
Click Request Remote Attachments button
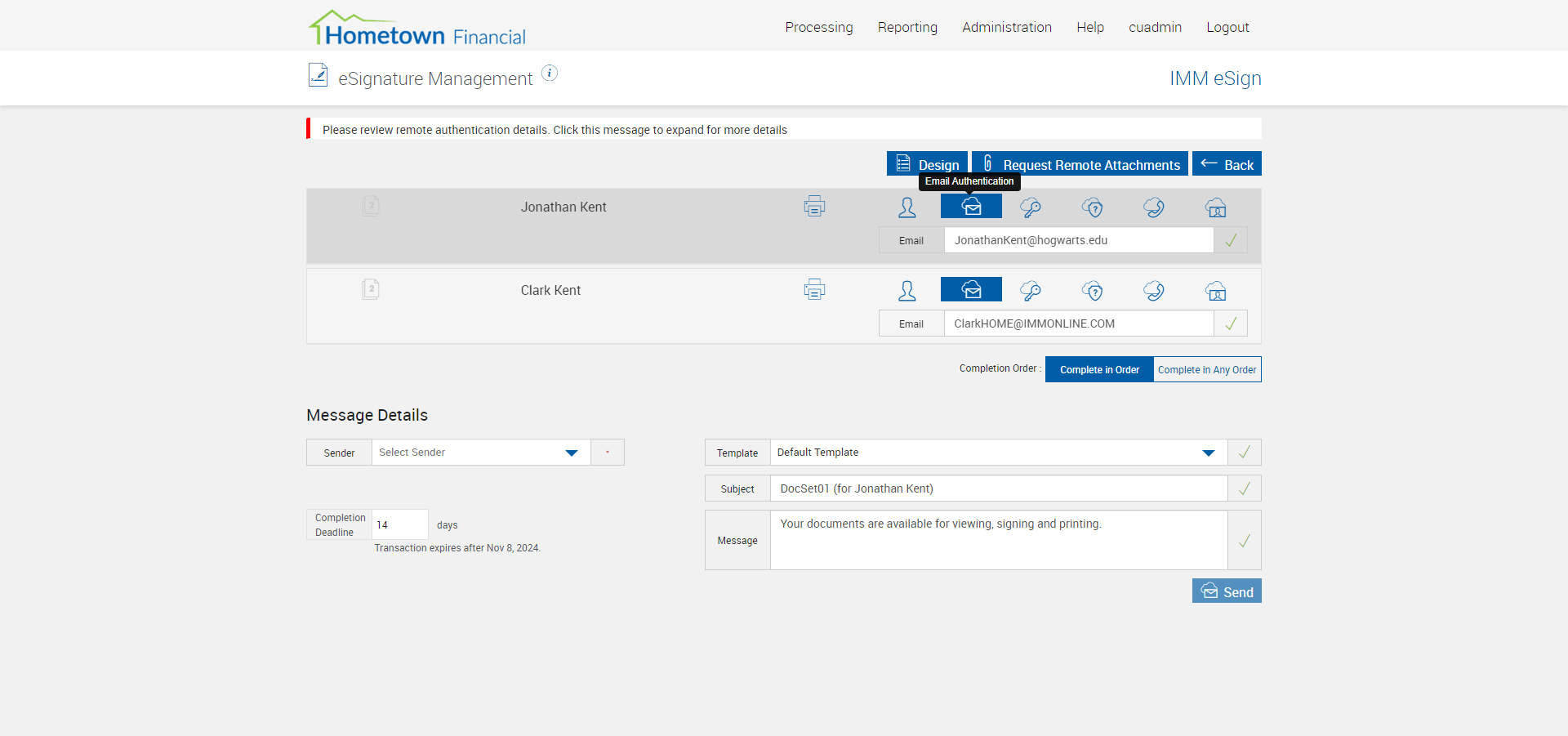coord(1080,164)
